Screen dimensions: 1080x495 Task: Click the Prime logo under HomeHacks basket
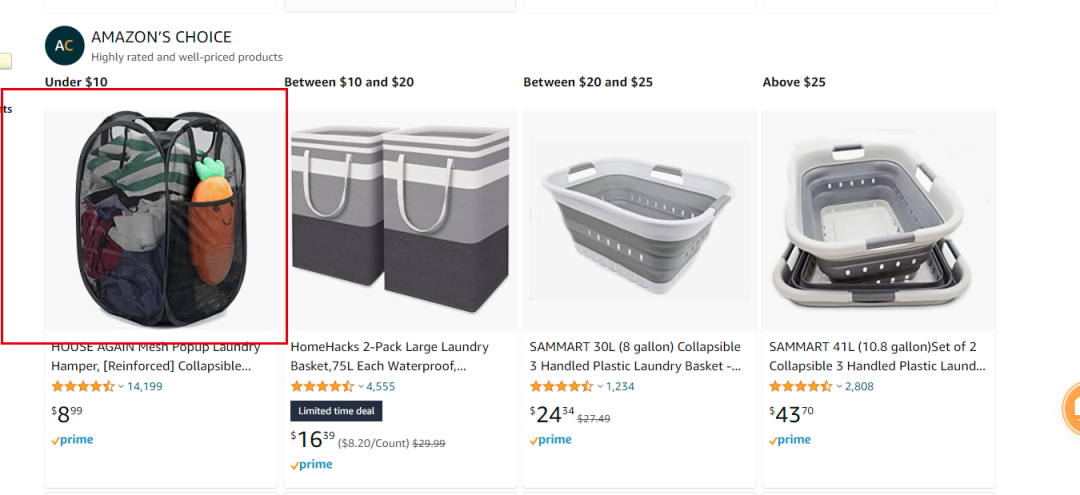(x=311, y=465)
